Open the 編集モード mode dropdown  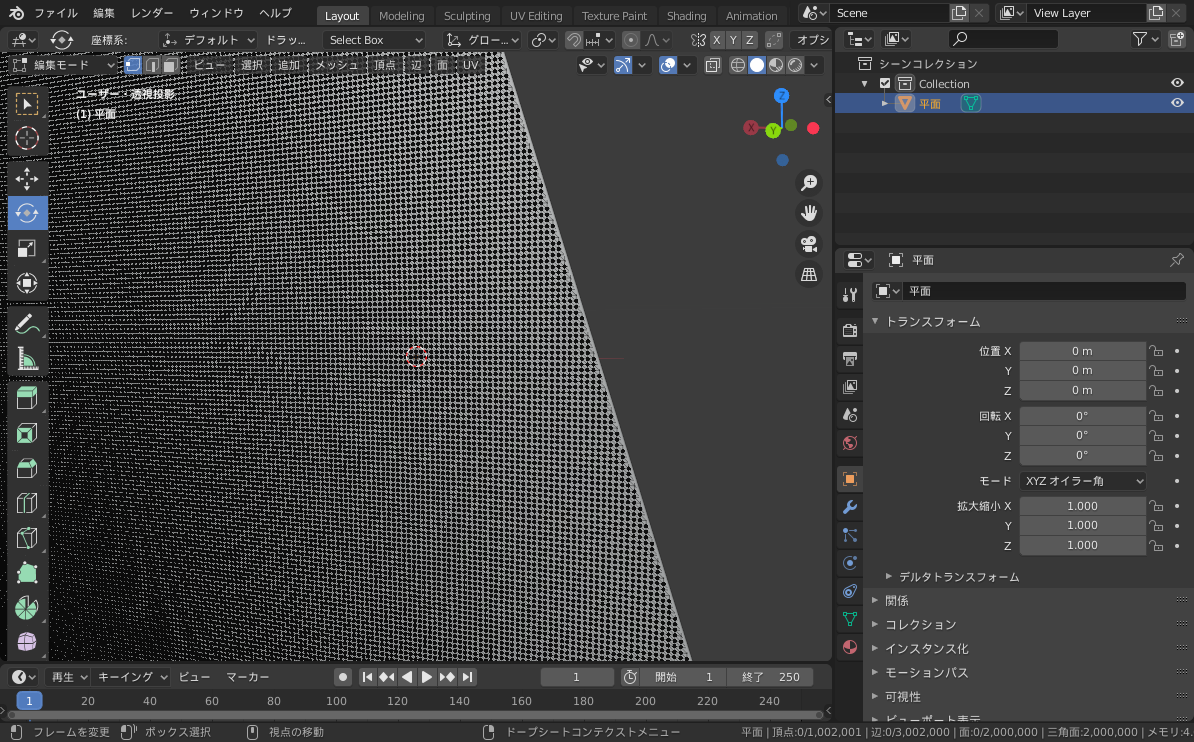point(65,65)
